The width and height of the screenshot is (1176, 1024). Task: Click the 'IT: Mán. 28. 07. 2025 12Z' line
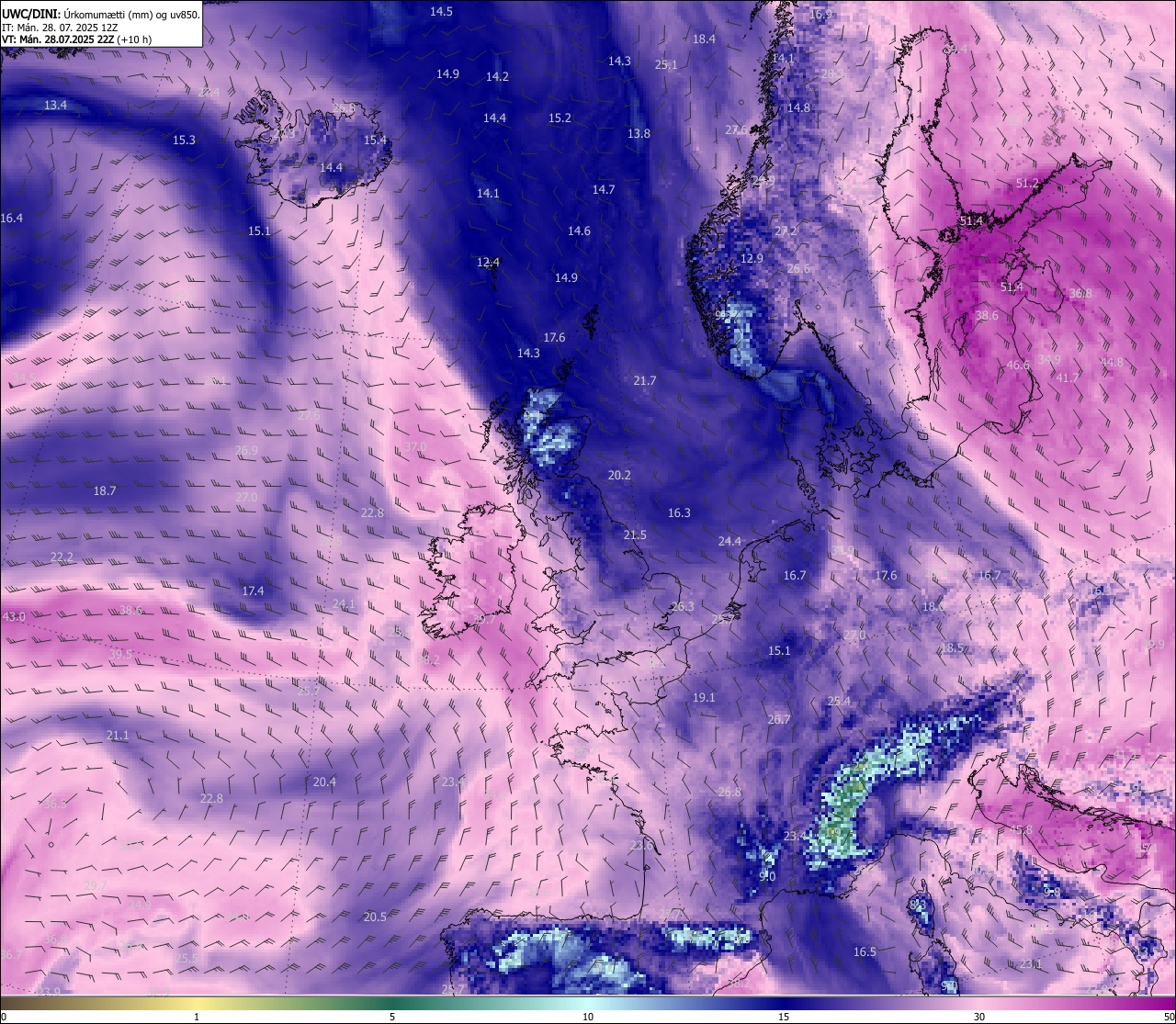click(59, 28)
